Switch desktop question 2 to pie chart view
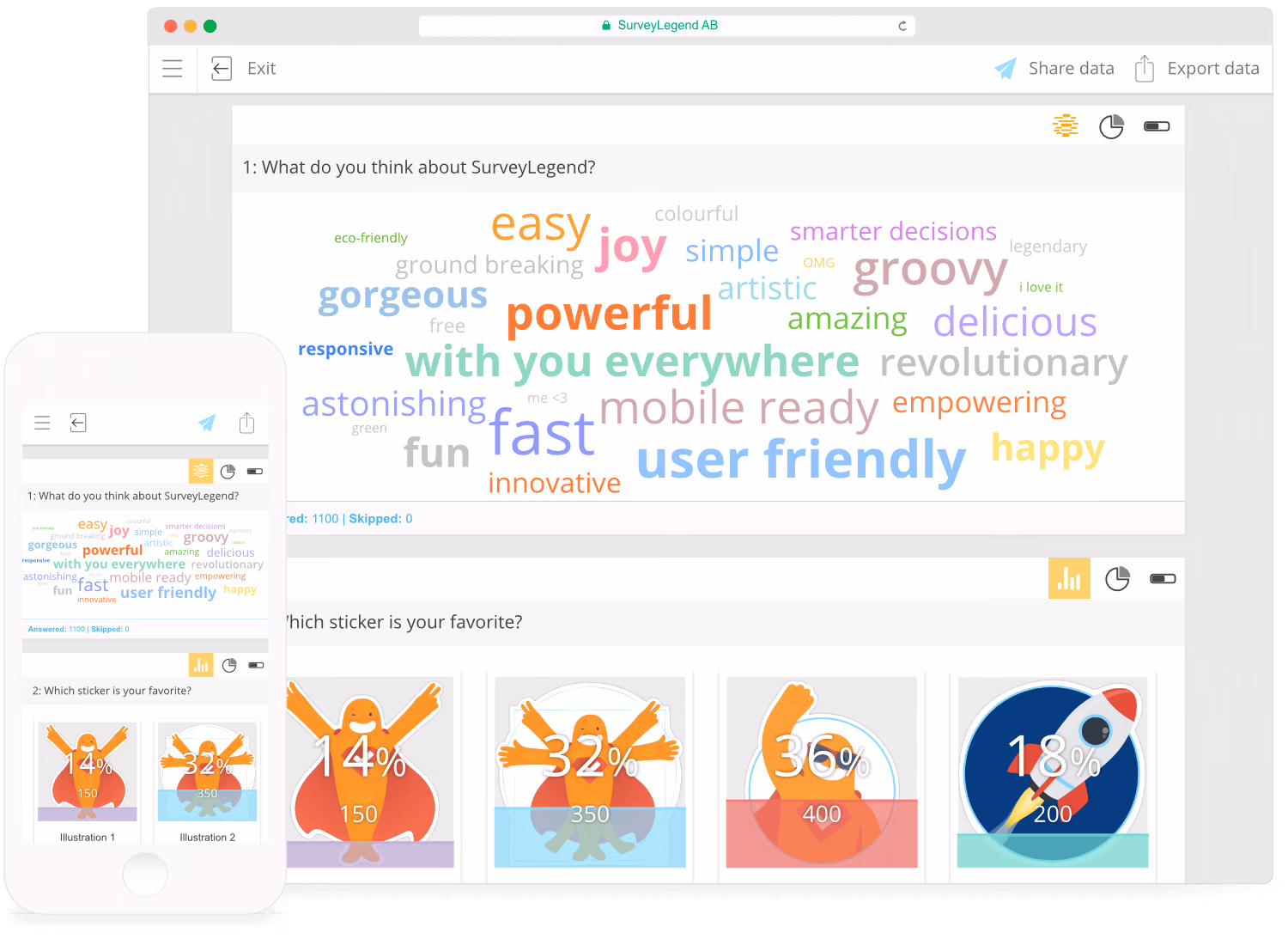Image resolution: width=1288 pixels, height=939 pixels. click(1117, 579)
